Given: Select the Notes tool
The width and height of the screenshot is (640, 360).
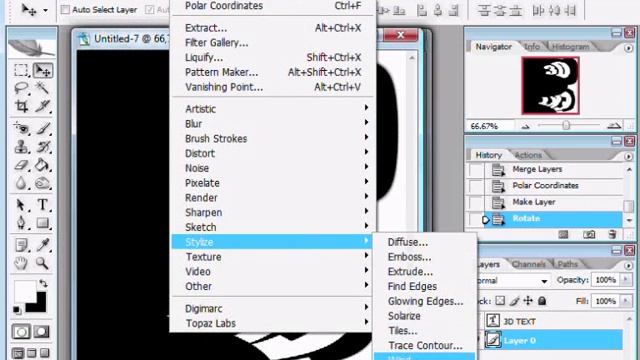Looking at the screenshot, I should (21, 245).
